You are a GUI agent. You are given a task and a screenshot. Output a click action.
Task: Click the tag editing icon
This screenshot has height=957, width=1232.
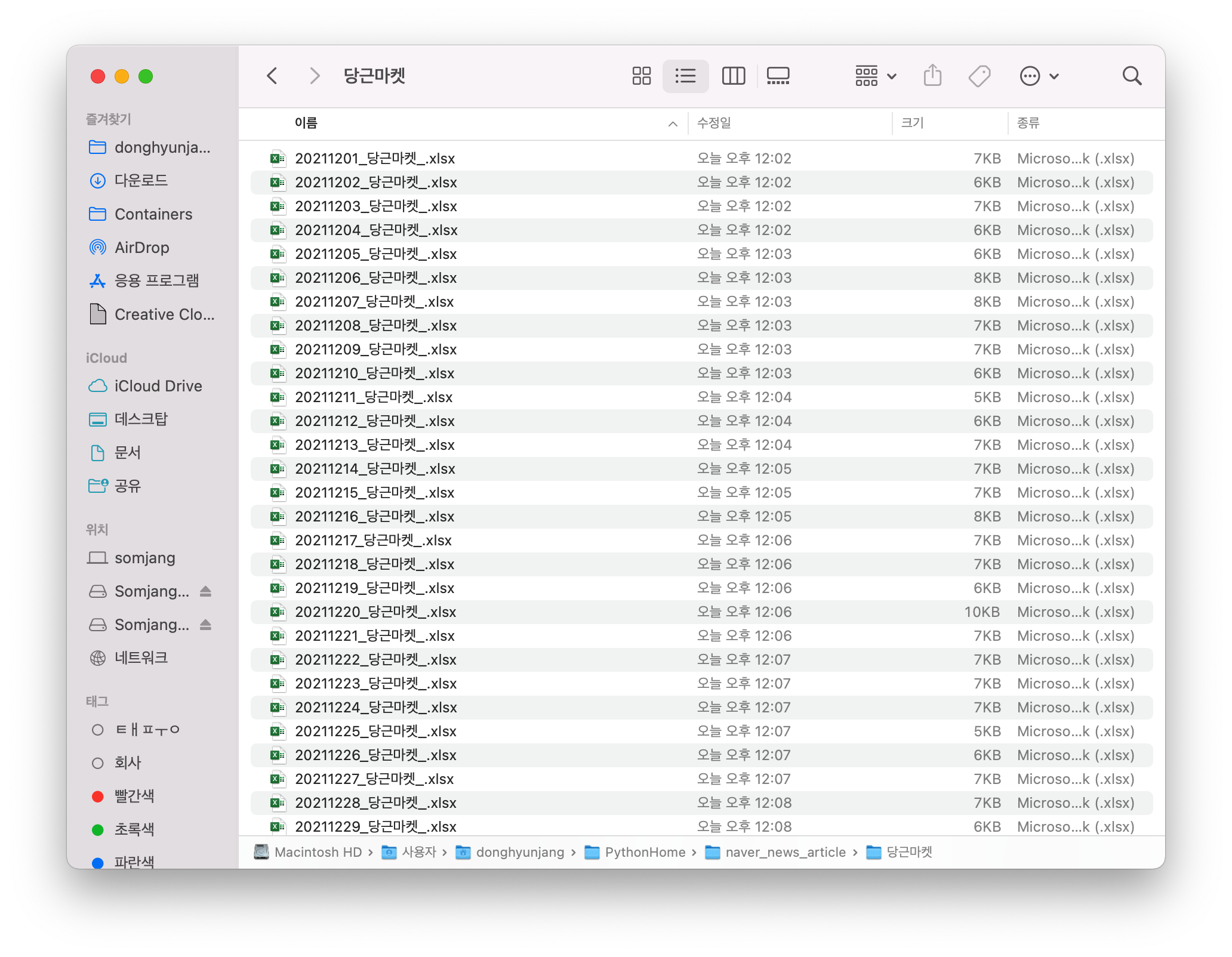pos(980,76)
